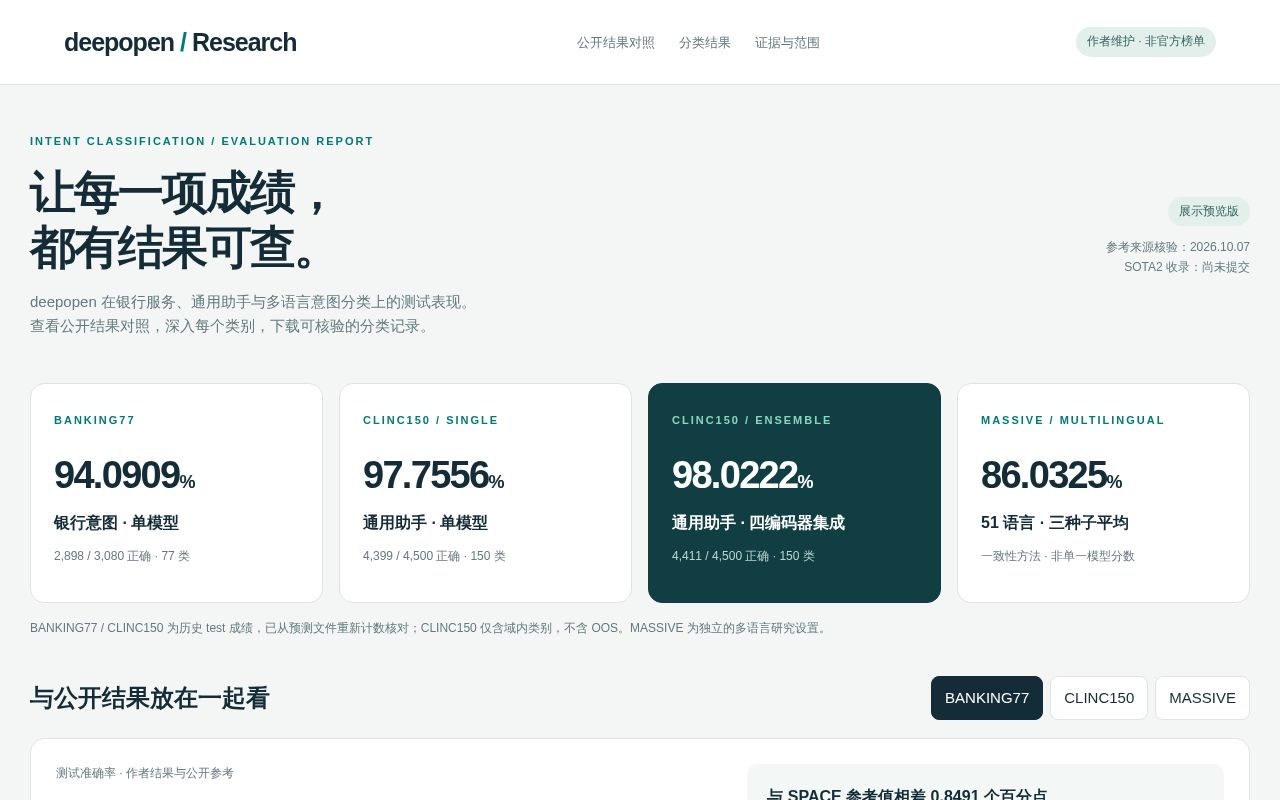Image resolution: width=1280 pixels, height=800 pixels.
Task: Select the CLINC150 / ENSEMBLE dark card
Action: pyautogui.click(x=794, y=493)
